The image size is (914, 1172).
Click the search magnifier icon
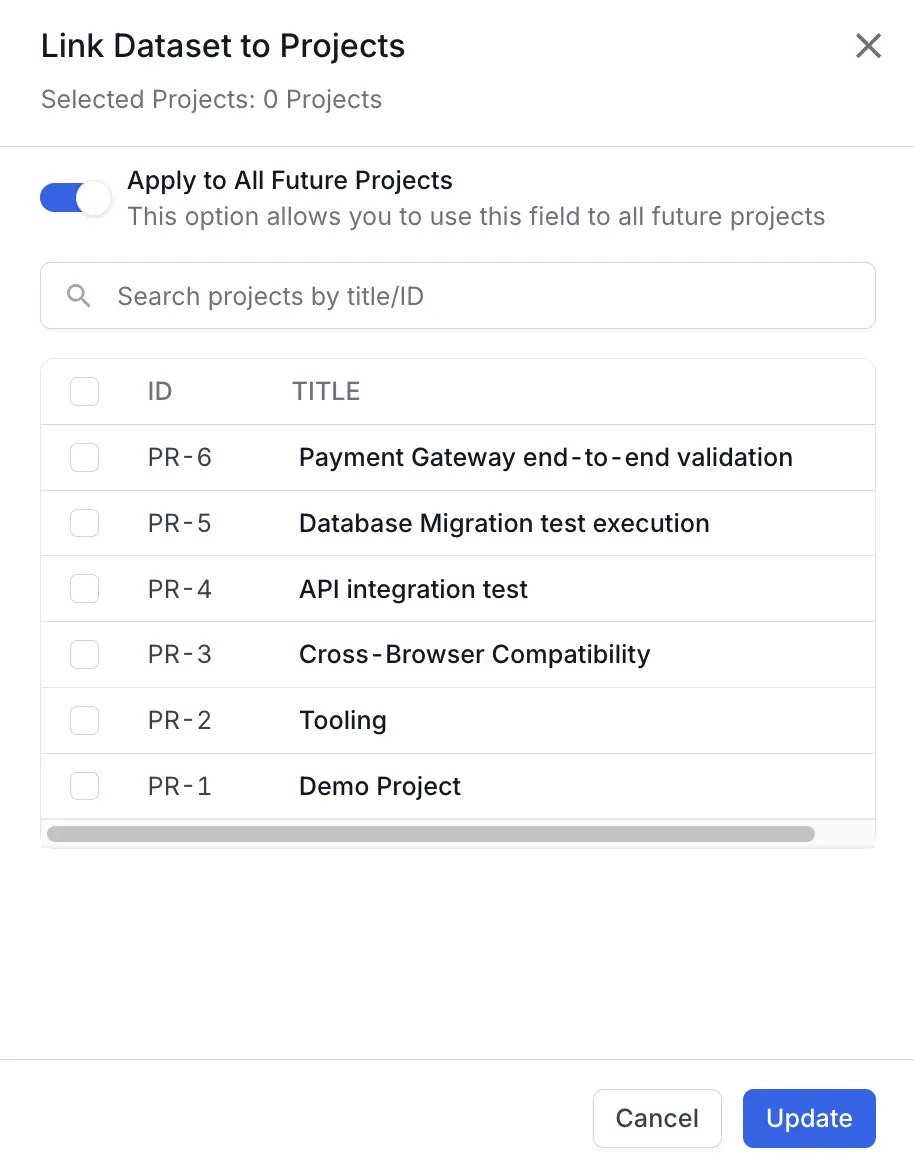coord(79,296)
